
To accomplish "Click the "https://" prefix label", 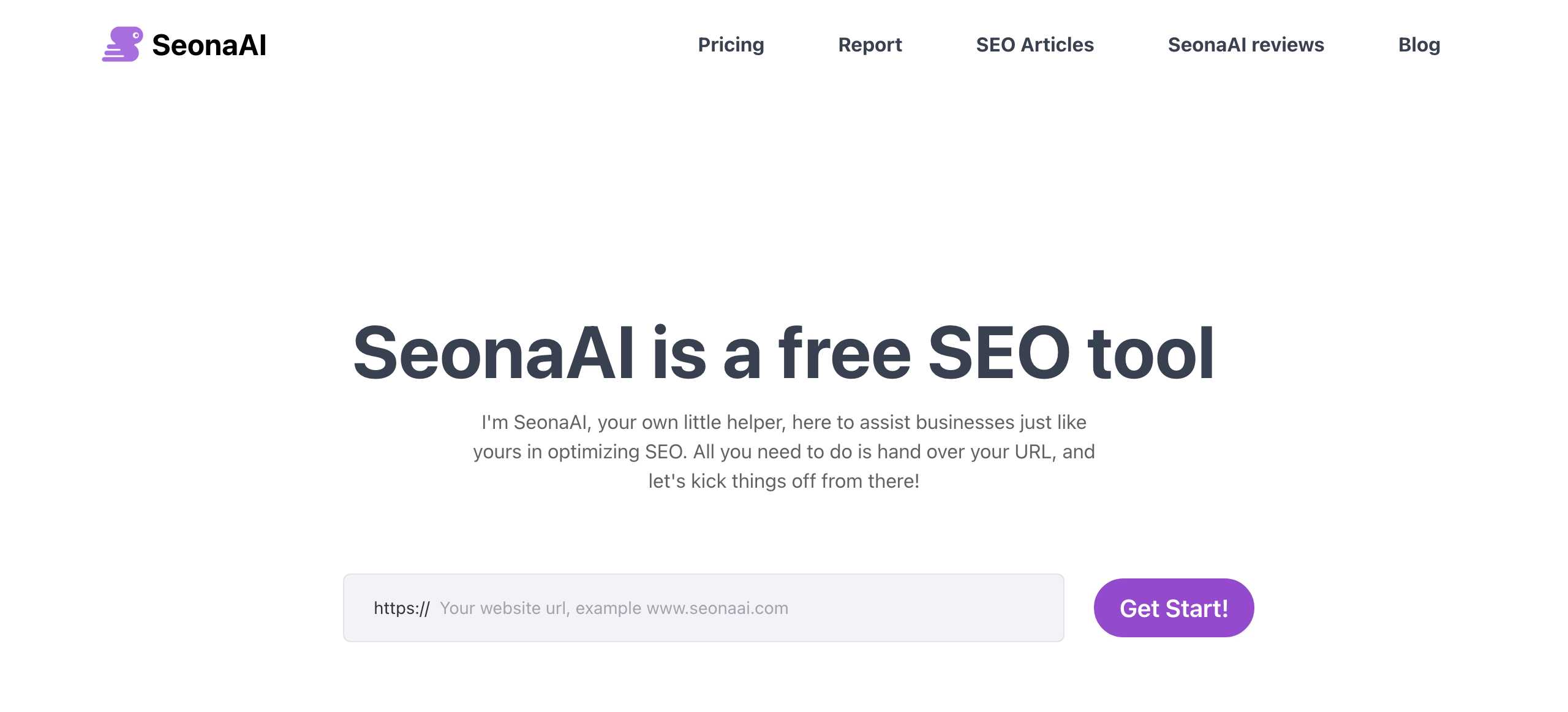I will click(402, 608).
